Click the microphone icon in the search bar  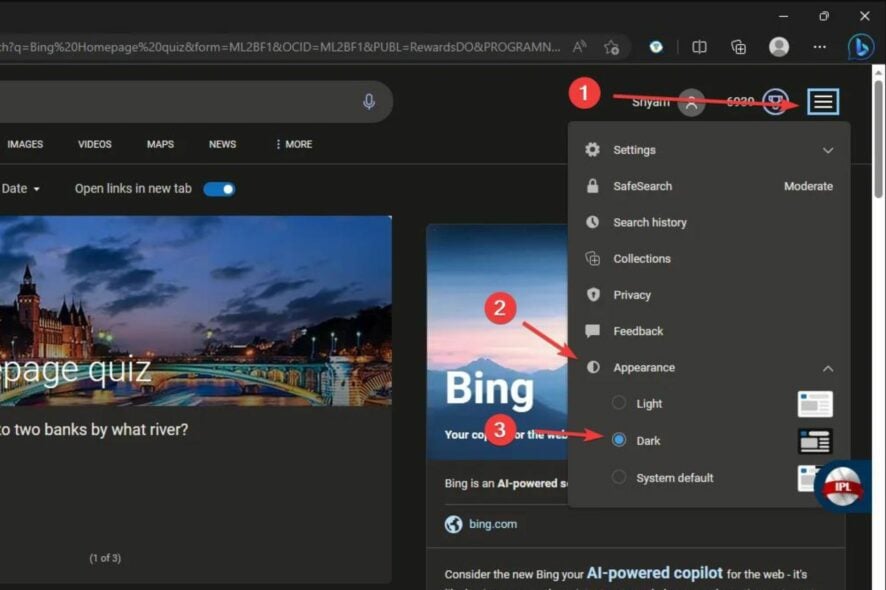(369, 101)
